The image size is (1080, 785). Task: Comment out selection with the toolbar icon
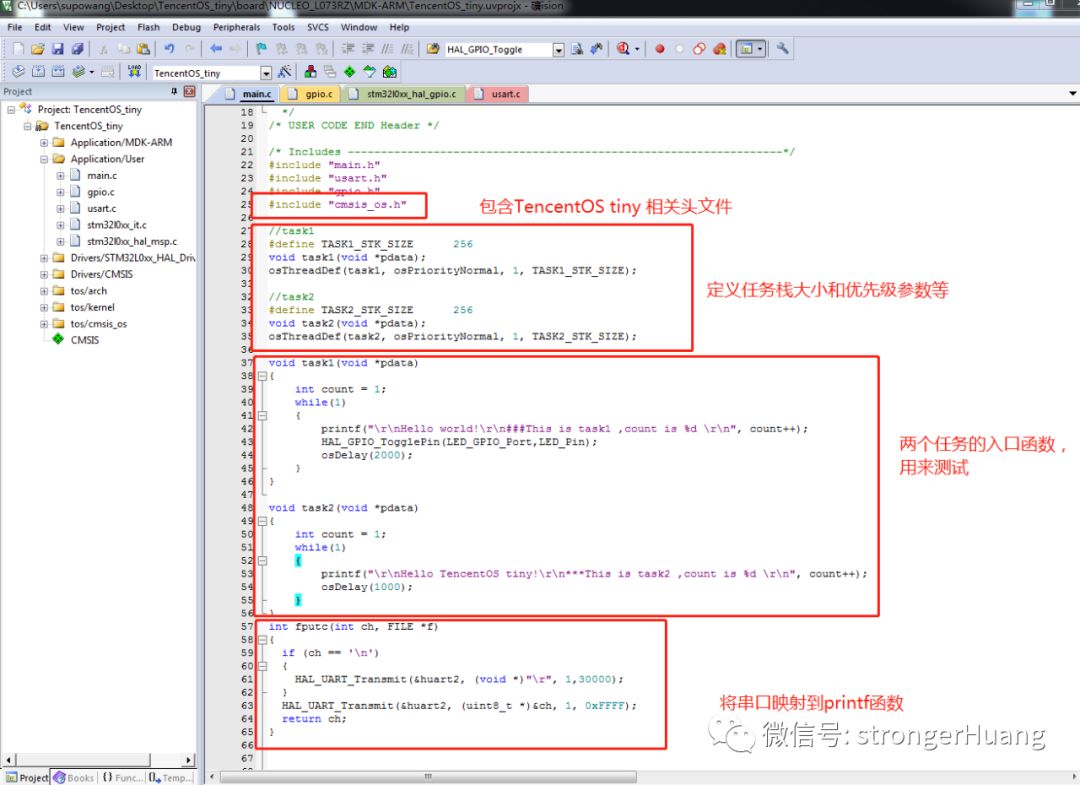[x=388, y=49]
